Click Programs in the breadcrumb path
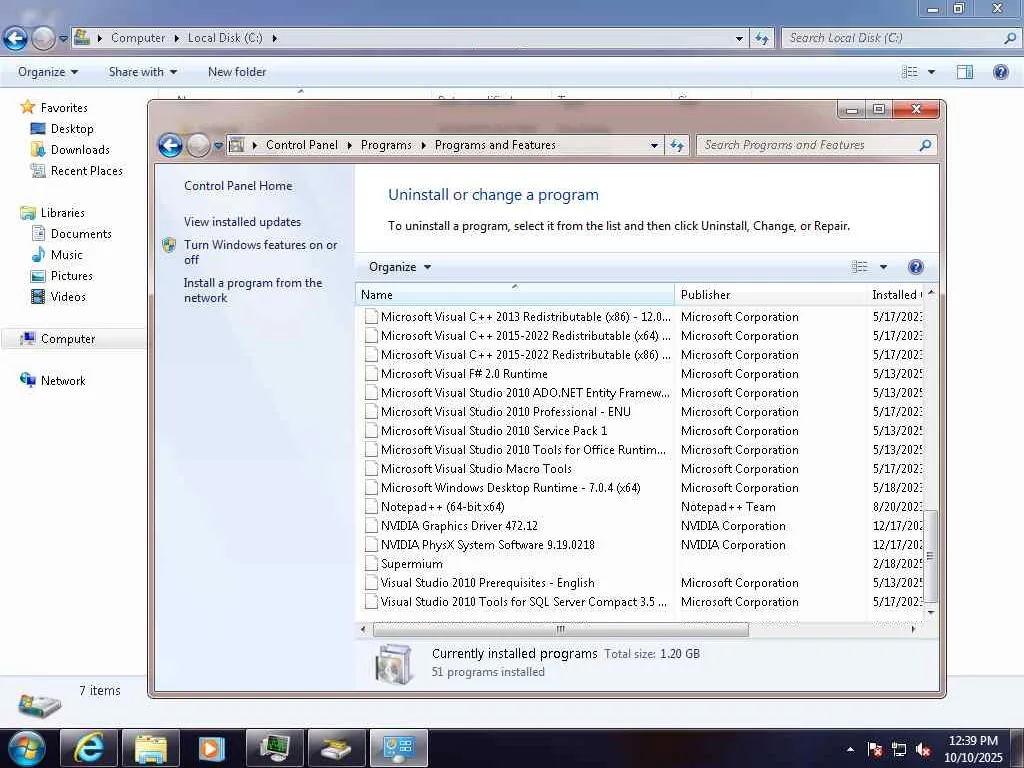The width and height of the screenshot is (1024, 768). point(386,145)
